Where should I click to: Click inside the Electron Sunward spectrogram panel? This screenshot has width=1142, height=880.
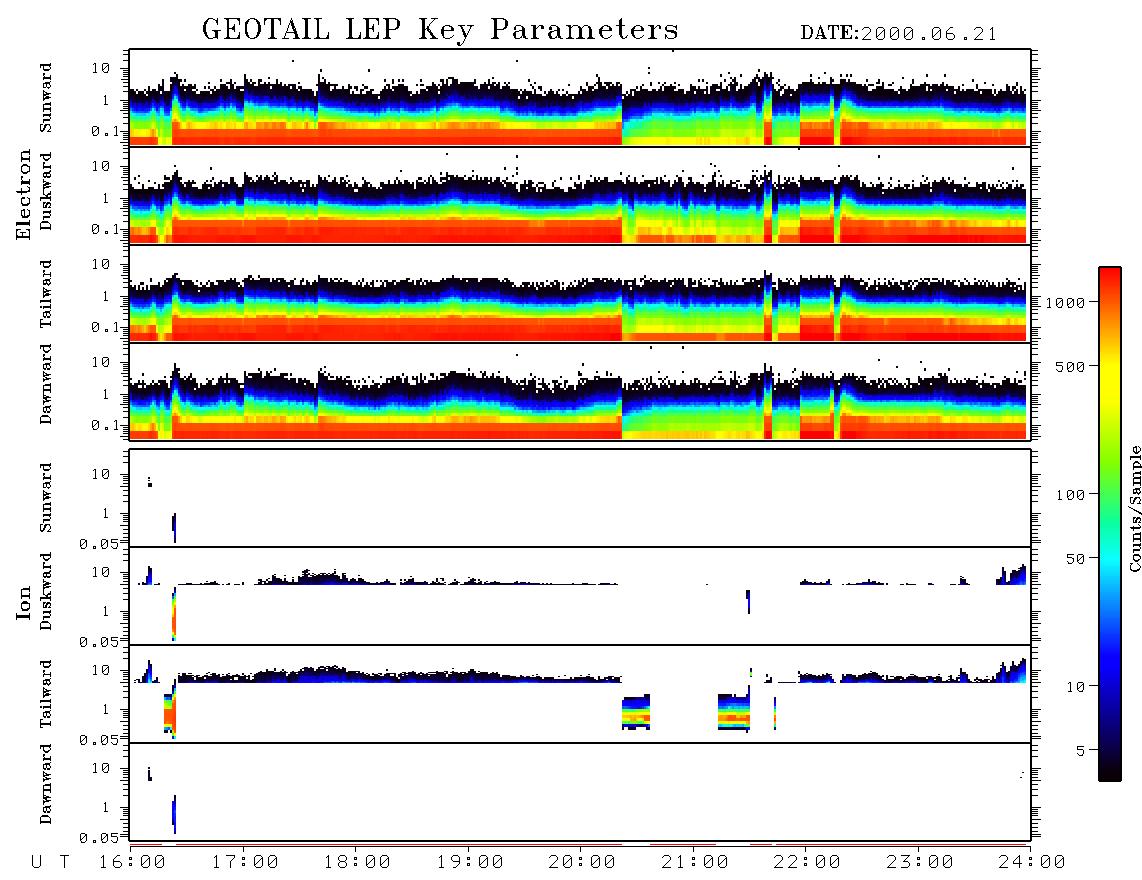(x=580, y=98)
